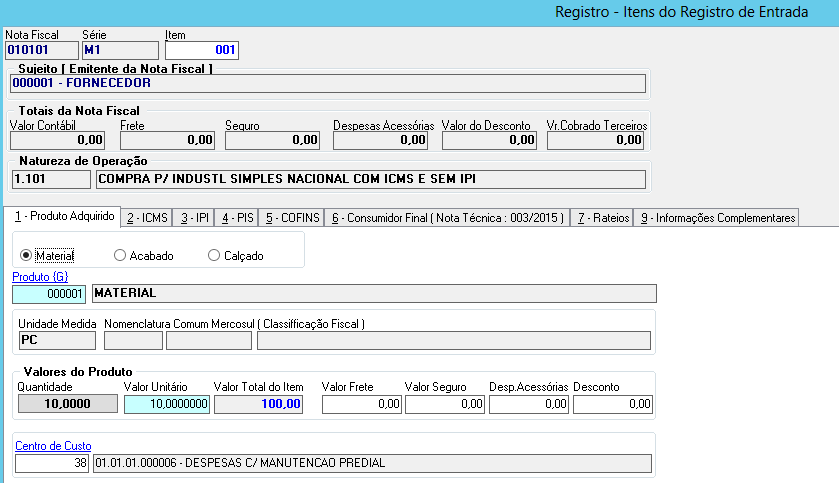Click the Centro de Custo code 38
Image resolution: width=840 pixels, height=483 pixels.
(x=52, y=464)
